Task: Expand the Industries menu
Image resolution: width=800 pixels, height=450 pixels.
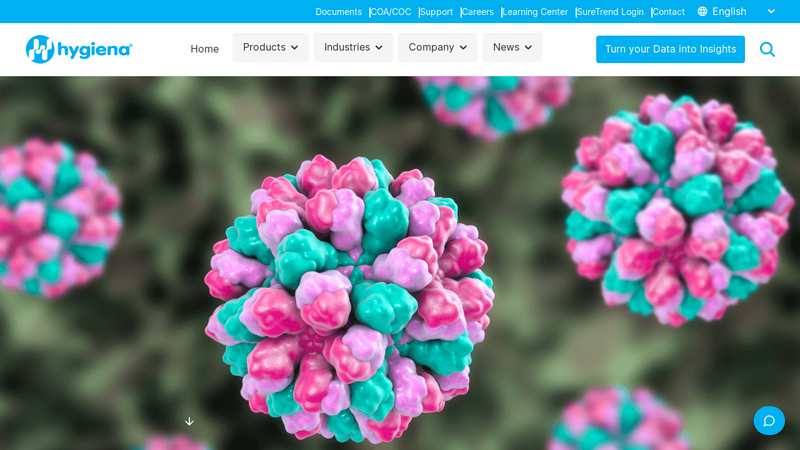Action: click(353, 47)
